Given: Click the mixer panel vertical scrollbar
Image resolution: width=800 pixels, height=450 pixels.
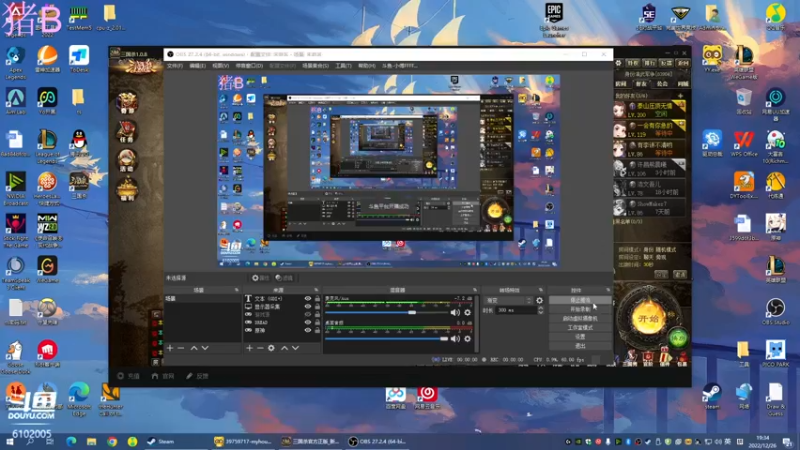Looking at the screenshot, I should 477,323.
